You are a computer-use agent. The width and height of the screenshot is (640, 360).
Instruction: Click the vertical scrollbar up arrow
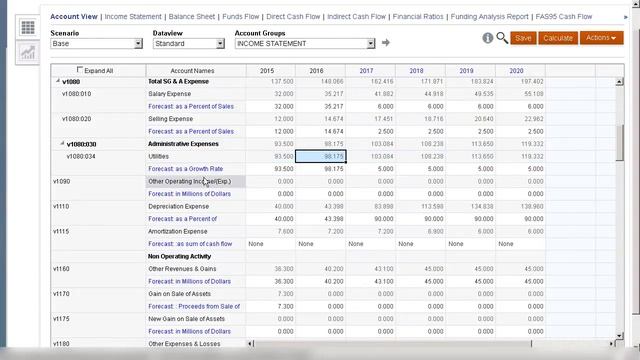click(620, 82)
